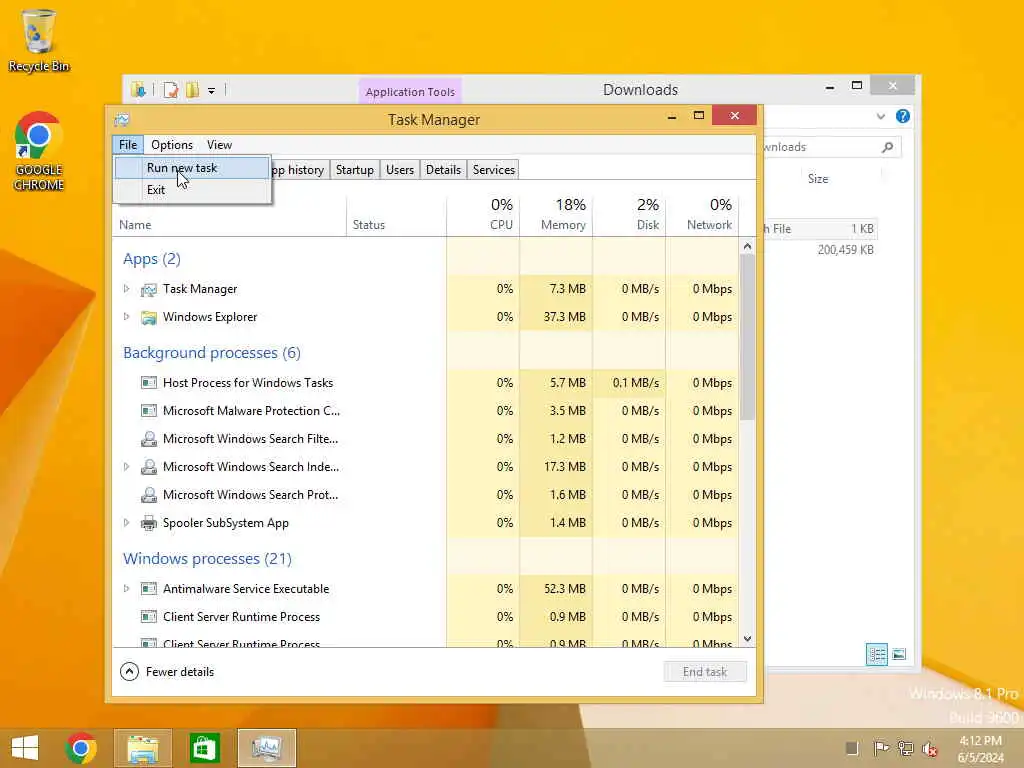This screenshot has width=1024, height=768.
Task: Select the Client Server Runtime Process 0.9 MB row
Action: (x=426, y=617)
